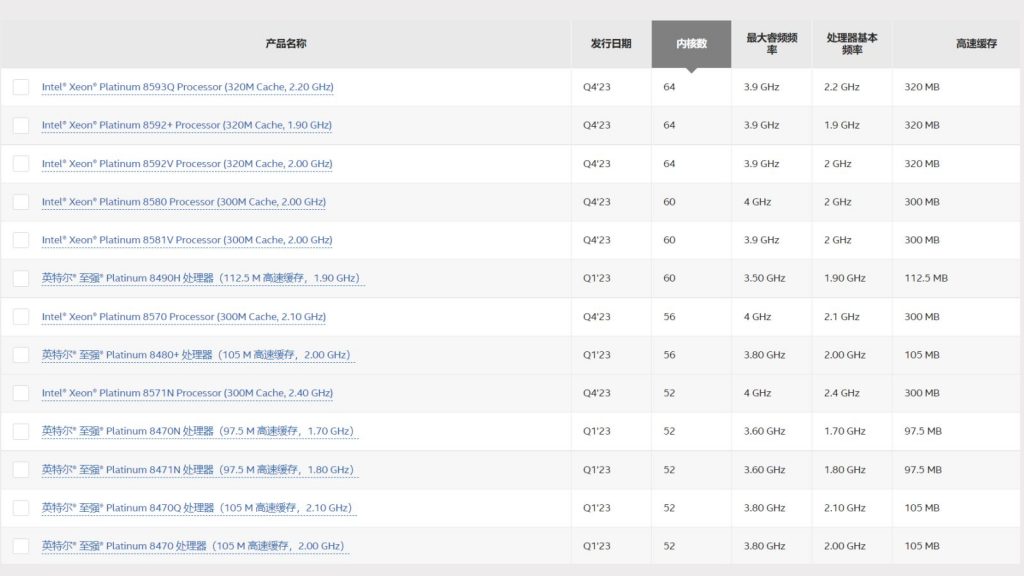The width and height of the screenshot is (1024, 576).
Task: Select checkbox for Platinum 8570 Processor
Action: pos(21,317)
